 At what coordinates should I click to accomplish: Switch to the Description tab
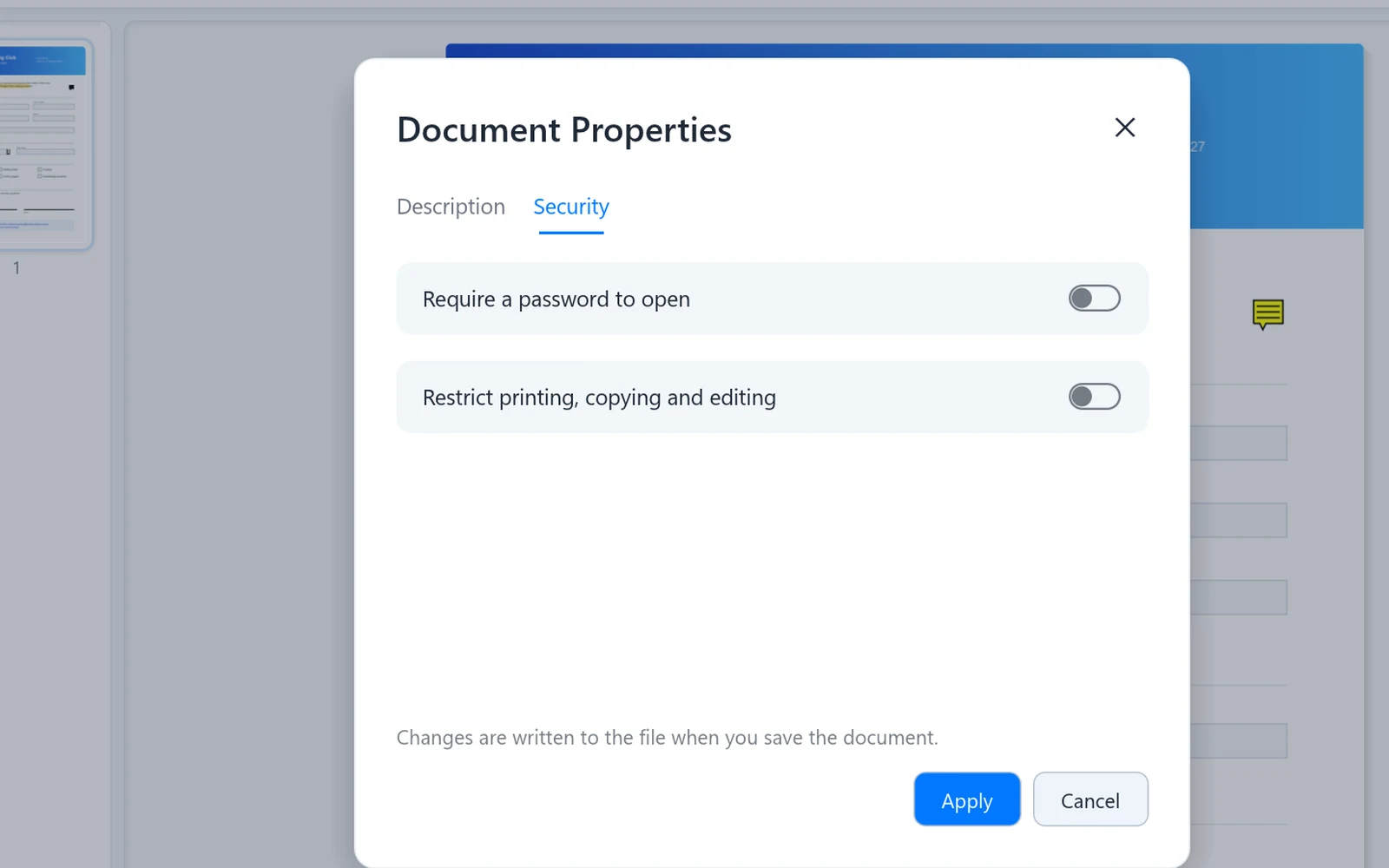point(451,207)
